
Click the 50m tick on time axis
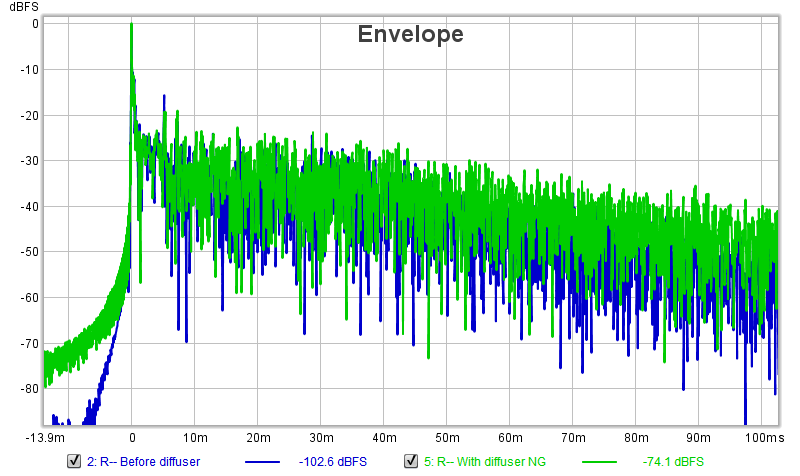tap(448, 438)
